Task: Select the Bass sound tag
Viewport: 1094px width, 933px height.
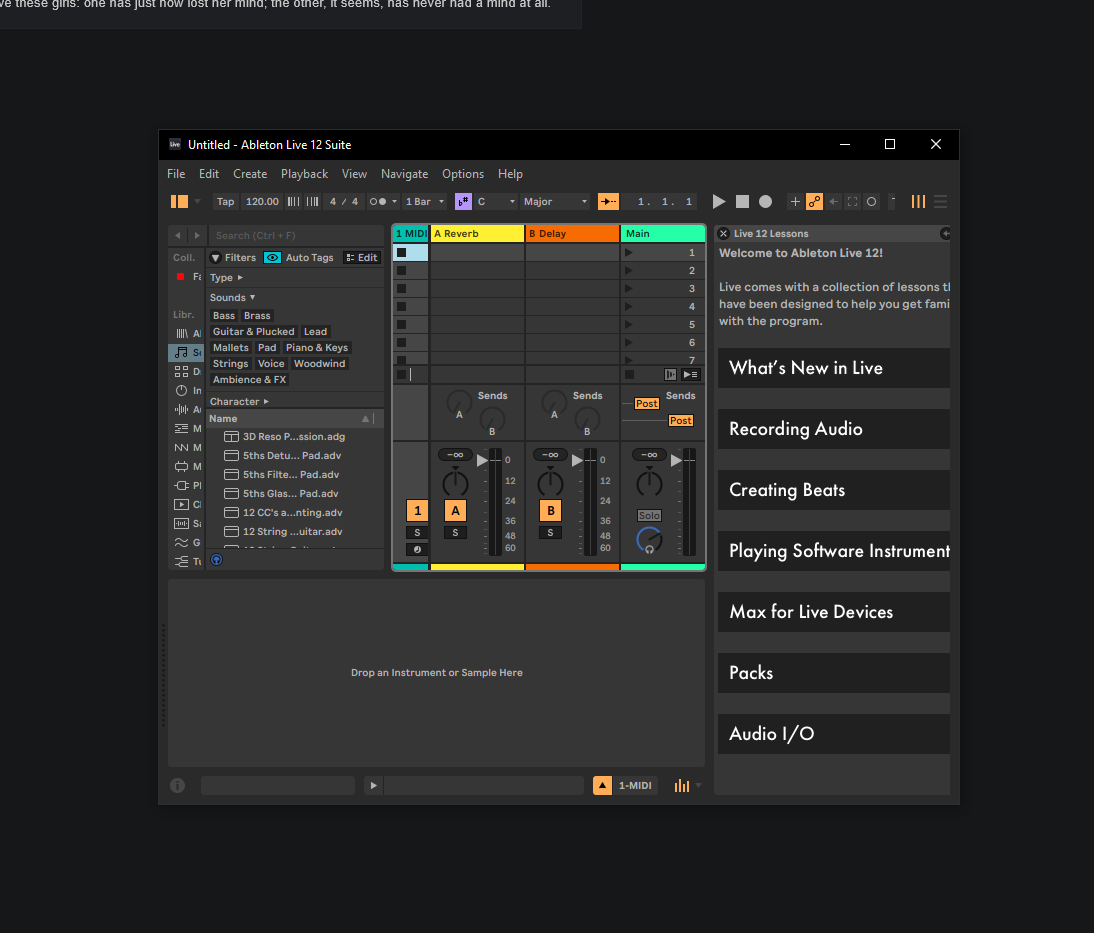Action: 224,315
